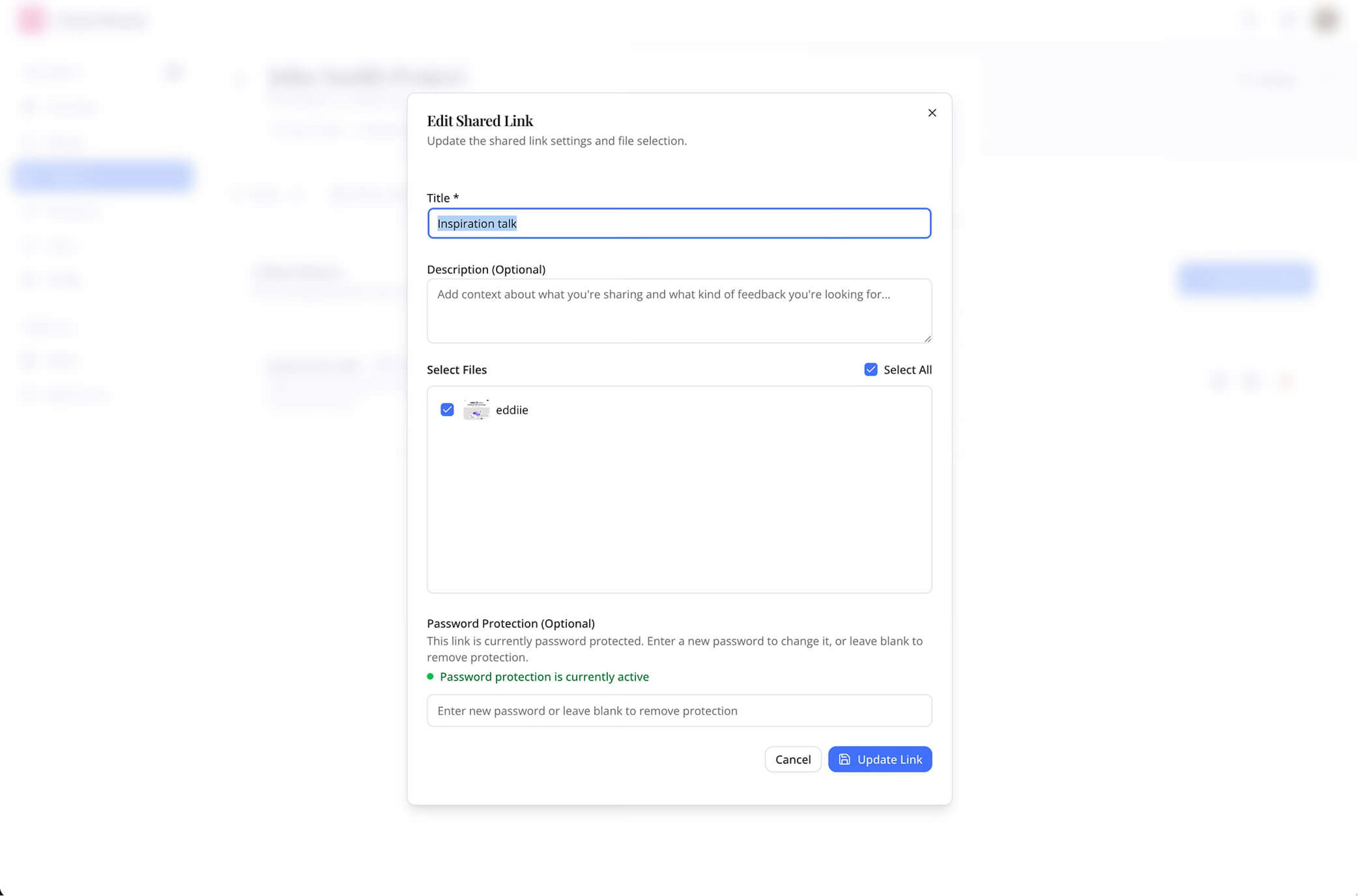Select the highlighted sidebar navigation item

click(x=103, y=175)
